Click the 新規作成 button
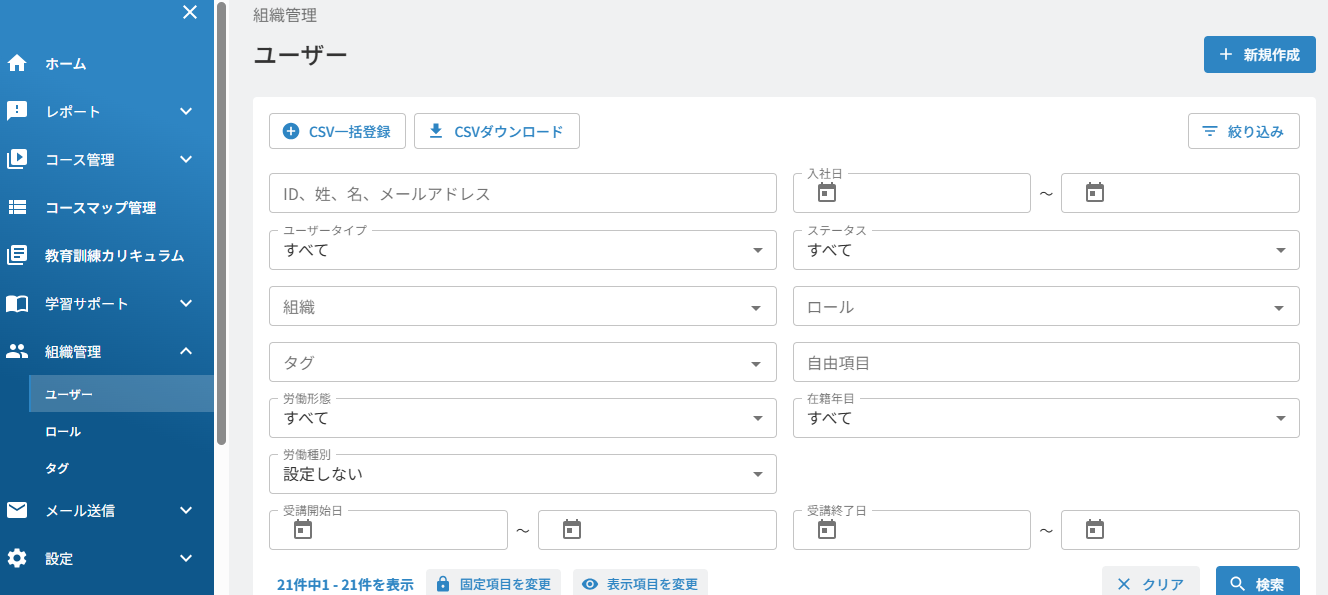Viewport: 1328px width, 595px height. click(1259, 55)
